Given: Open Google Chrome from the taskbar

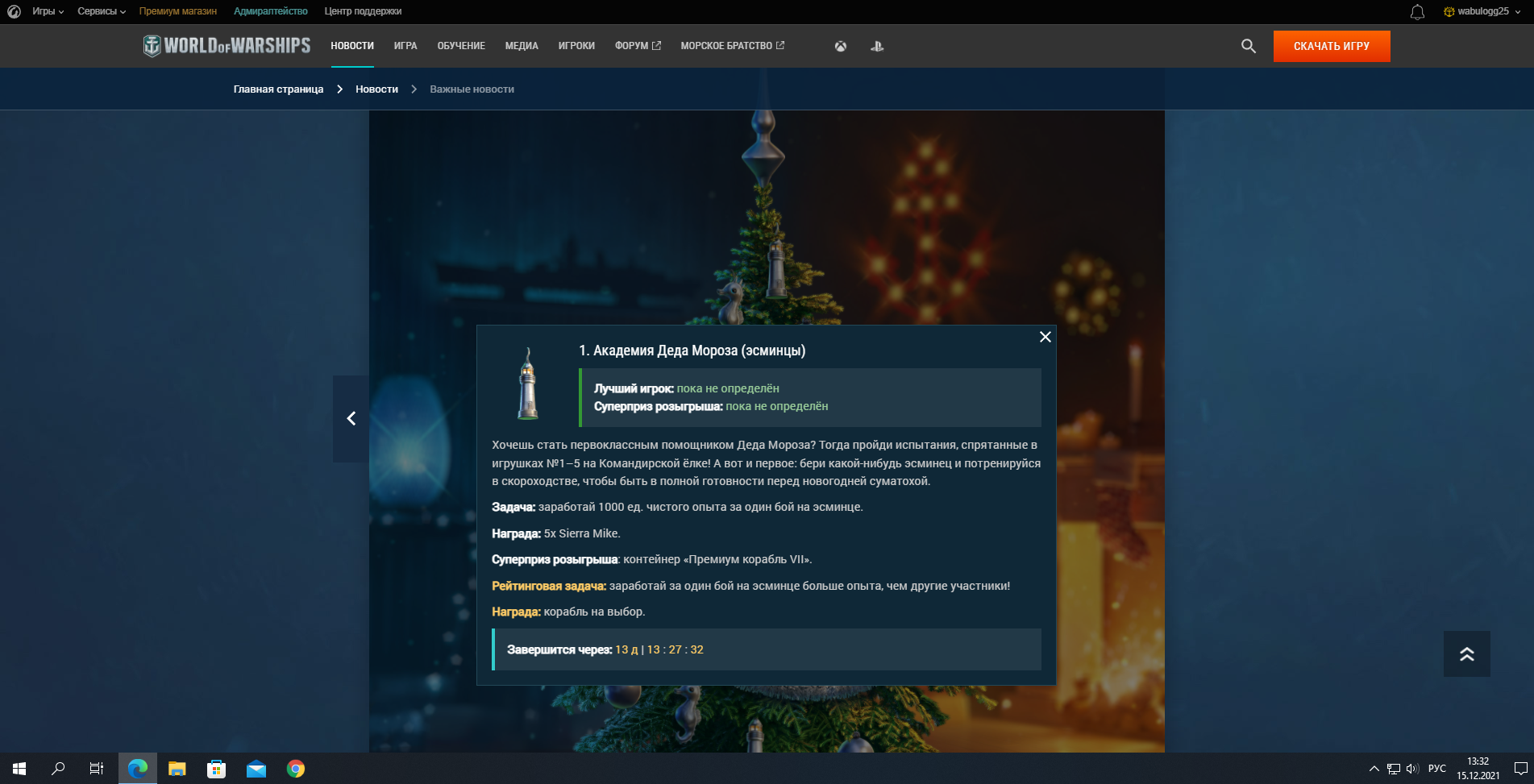Looking at the screenshot, I should 296,769.
